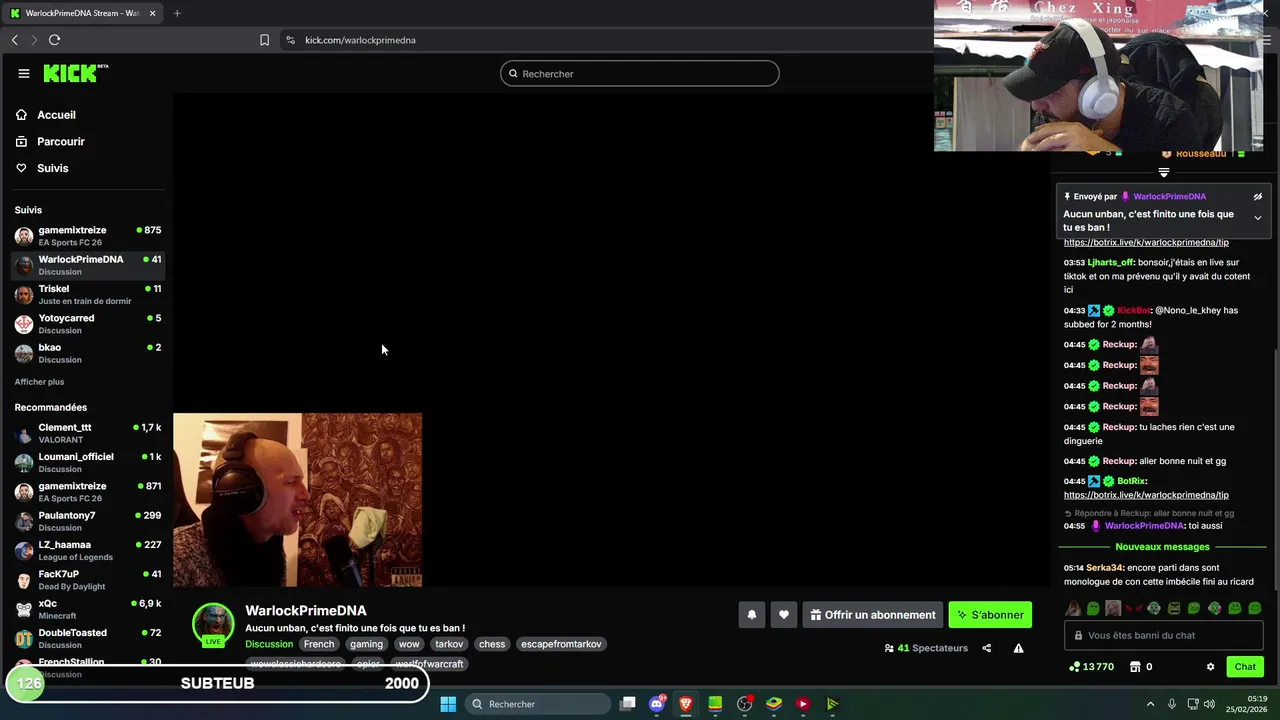1280x720 pixels.
Task: Open Discord from taskbar
Action: pos(657,704)
